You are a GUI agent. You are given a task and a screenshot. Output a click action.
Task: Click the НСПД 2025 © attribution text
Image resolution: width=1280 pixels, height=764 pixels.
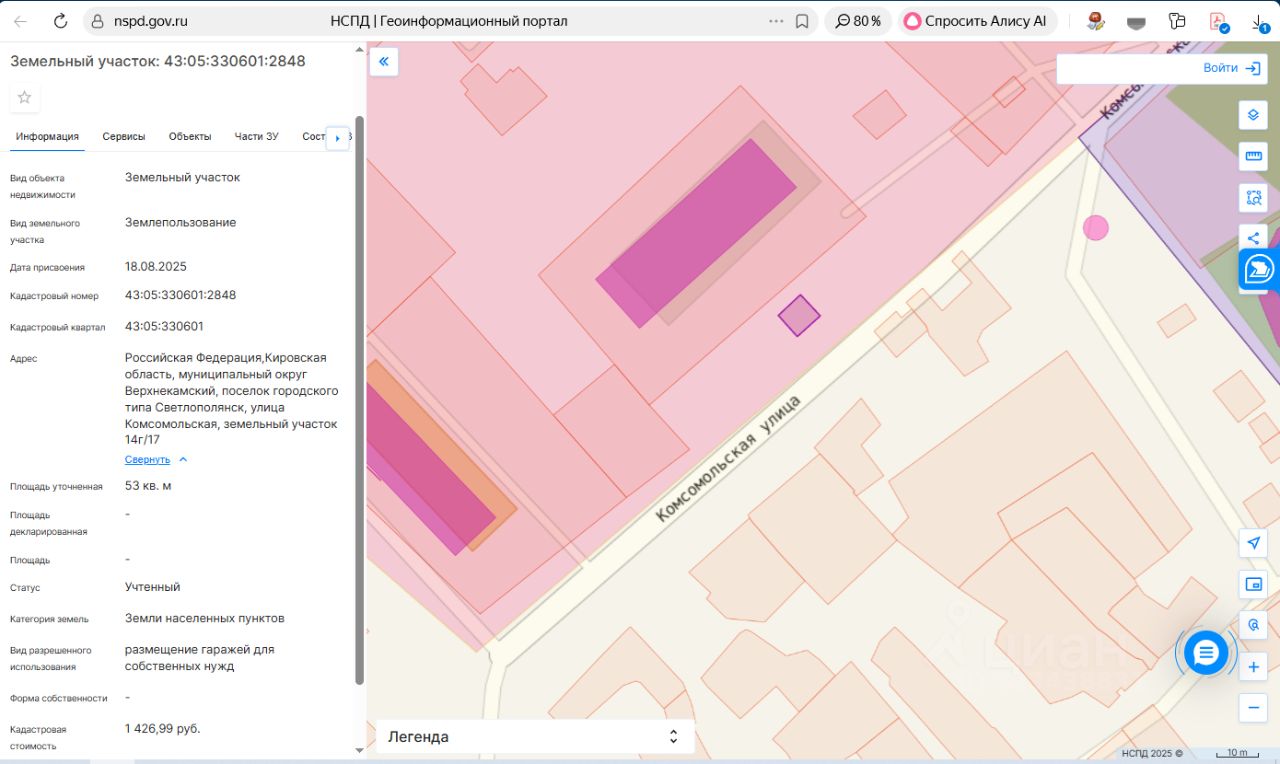(x=1152, y=753)
